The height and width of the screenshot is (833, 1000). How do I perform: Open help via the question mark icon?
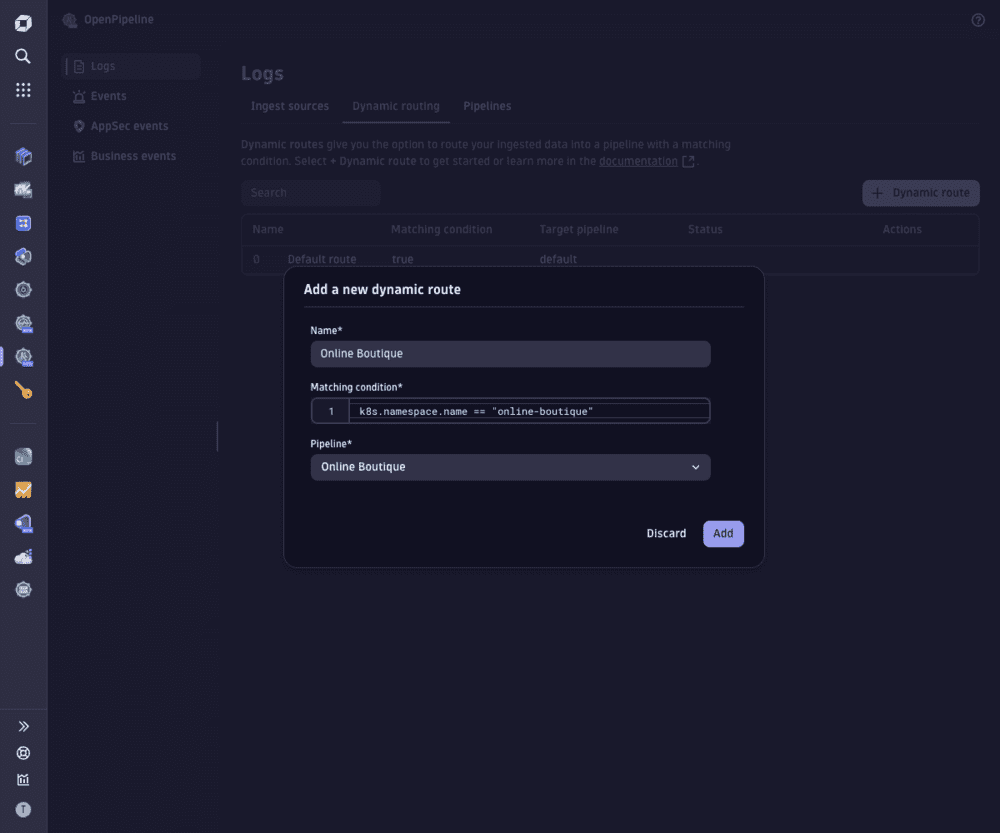(977, 19)
